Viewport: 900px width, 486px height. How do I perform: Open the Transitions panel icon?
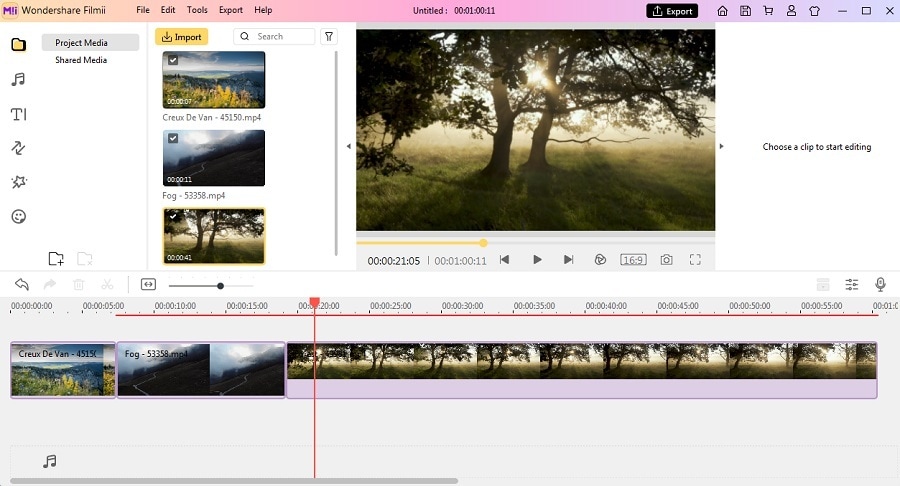click(18, 148)
